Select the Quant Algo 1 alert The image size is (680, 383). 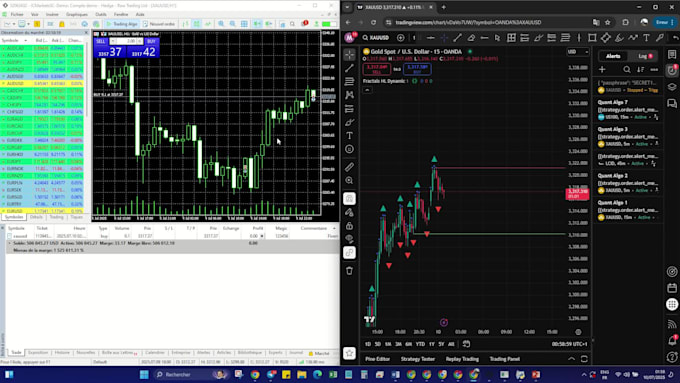pos(628,210)
